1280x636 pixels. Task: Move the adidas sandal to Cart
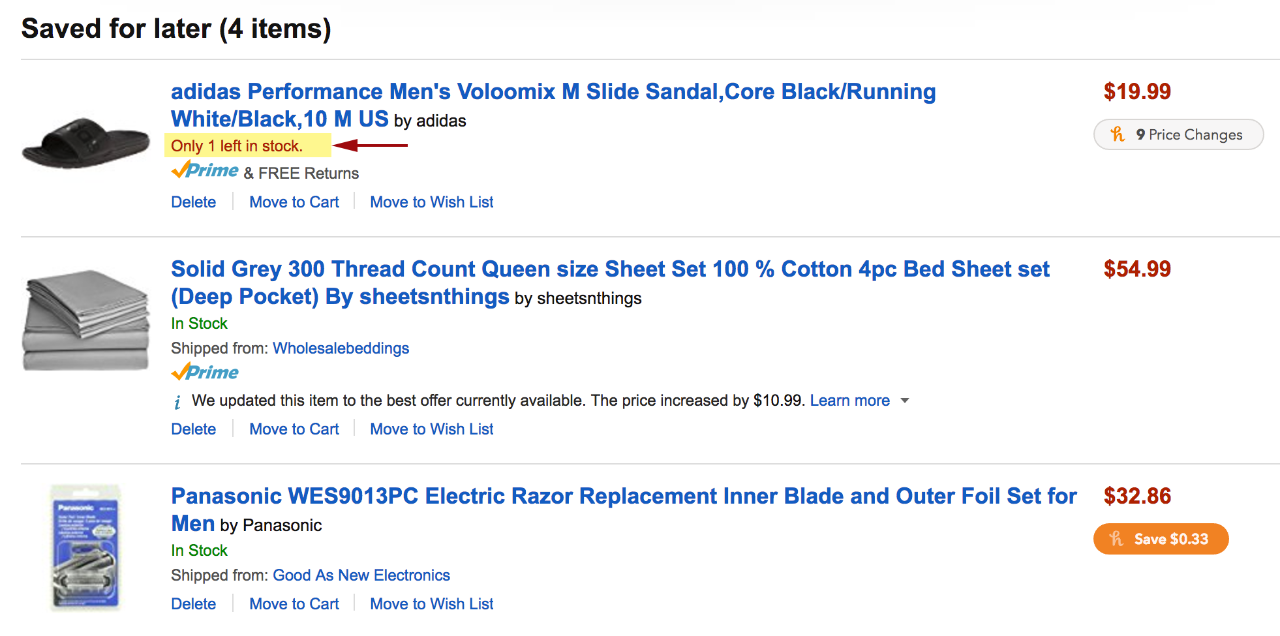tap(294, 202)
